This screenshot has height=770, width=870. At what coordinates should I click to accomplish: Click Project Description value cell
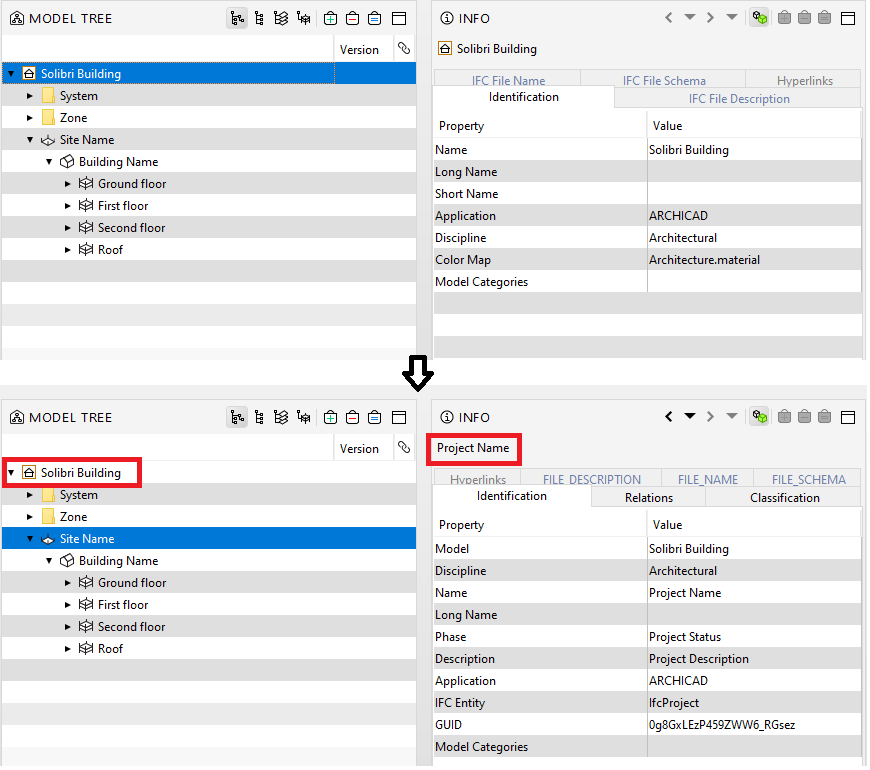754,659
